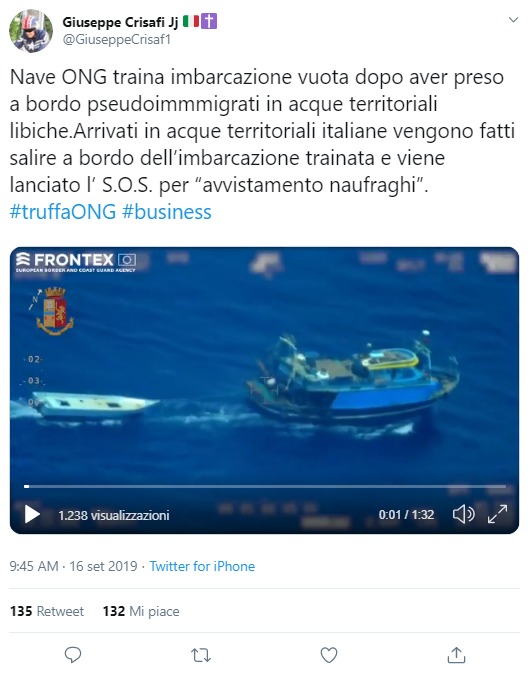Click the Frontex logo in the video
532x674 pixels.
(76, 262)
